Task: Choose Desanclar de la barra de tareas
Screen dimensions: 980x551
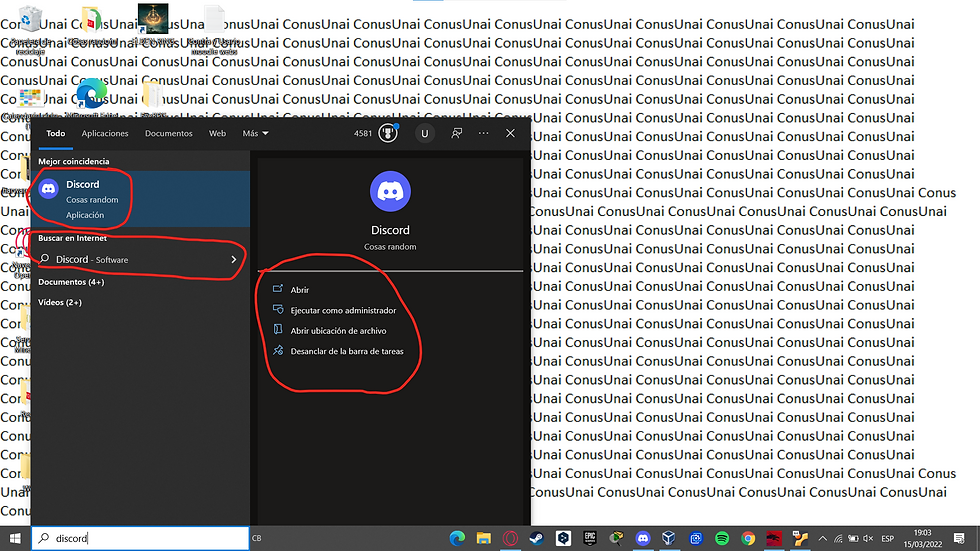Action: click(x=347, y=351)
